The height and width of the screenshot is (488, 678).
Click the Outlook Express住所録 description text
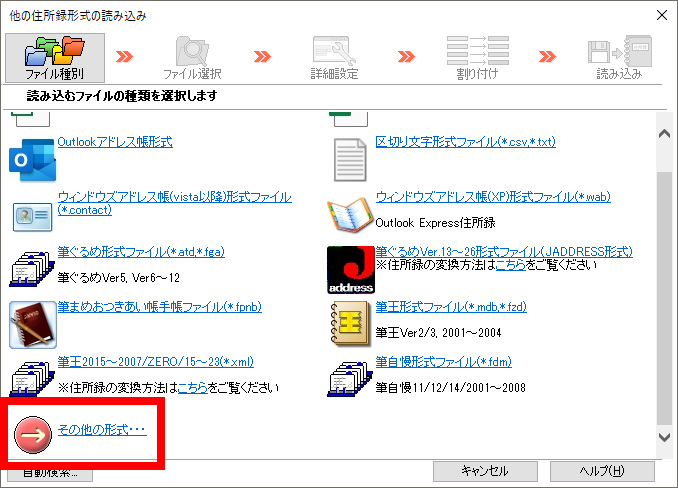point(435,223)
